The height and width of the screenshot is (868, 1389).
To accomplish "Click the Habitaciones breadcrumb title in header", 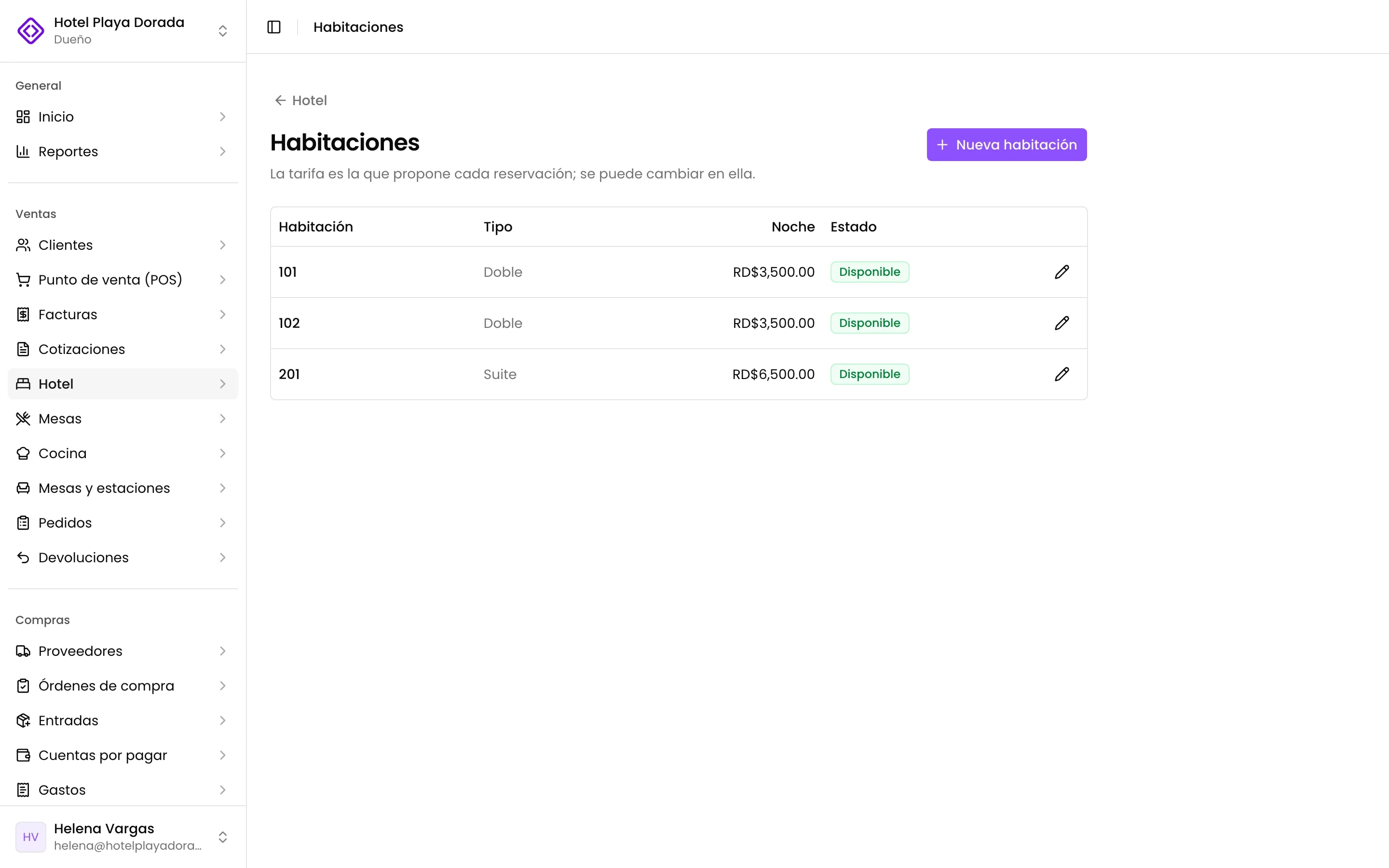I will pyautogui.click(x=358, y=27).
